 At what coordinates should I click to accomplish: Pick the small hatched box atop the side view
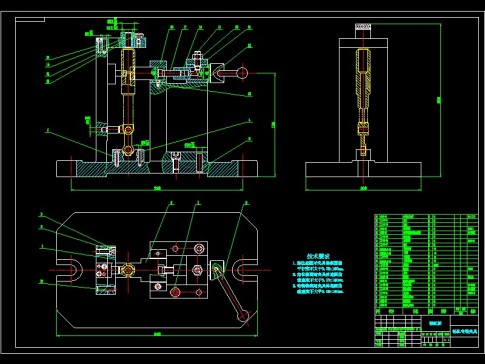click(x=363, y=27)
